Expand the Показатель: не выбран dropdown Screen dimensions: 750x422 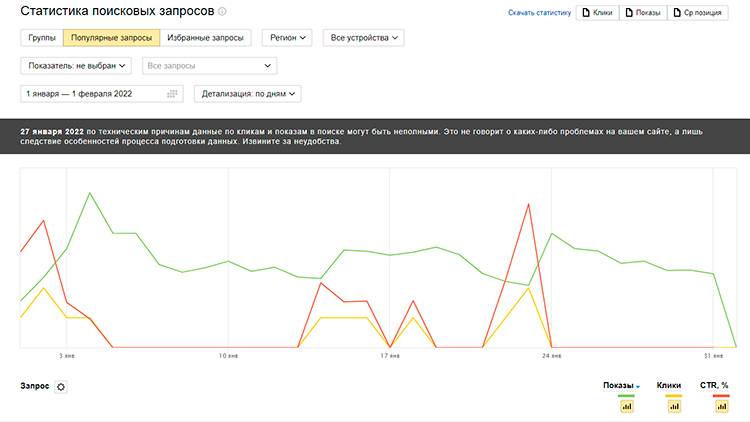pos(77,66)
